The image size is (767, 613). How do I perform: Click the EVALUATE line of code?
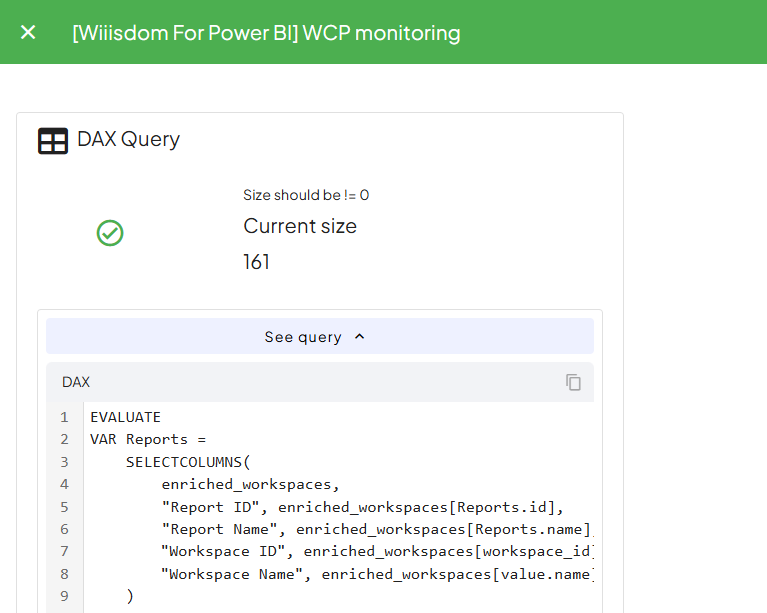coord(125,417)
